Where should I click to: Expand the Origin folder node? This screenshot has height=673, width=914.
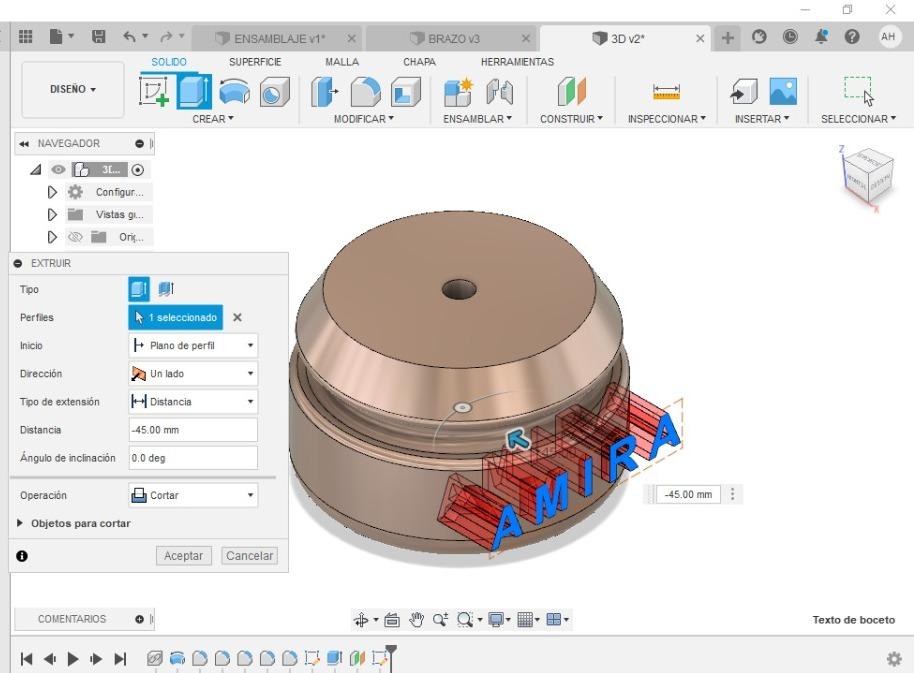(x=52, y=237)
